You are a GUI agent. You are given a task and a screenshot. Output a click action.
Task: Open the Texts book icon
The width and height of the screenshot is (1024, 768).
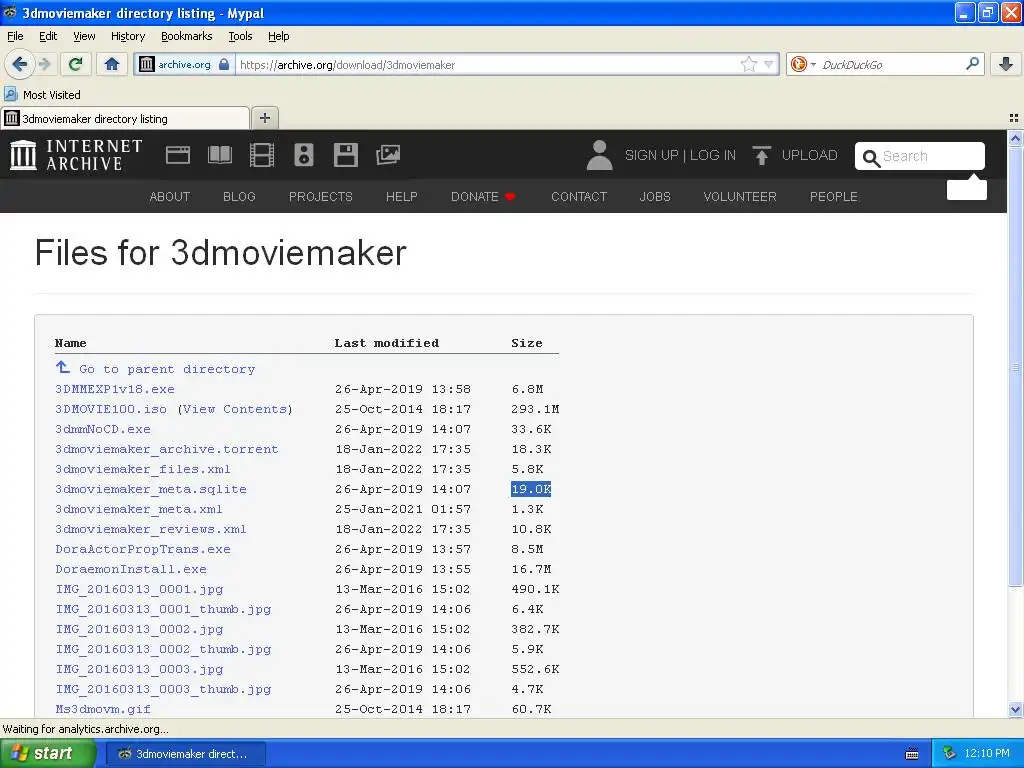(x=219, y=155)
